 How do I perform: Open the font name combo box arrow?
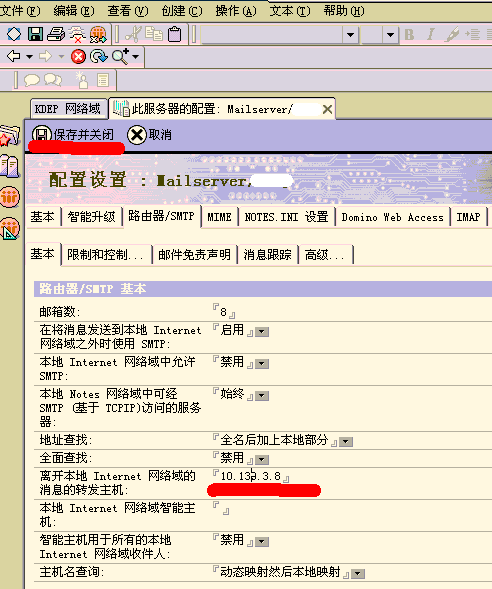click(350, 35)
